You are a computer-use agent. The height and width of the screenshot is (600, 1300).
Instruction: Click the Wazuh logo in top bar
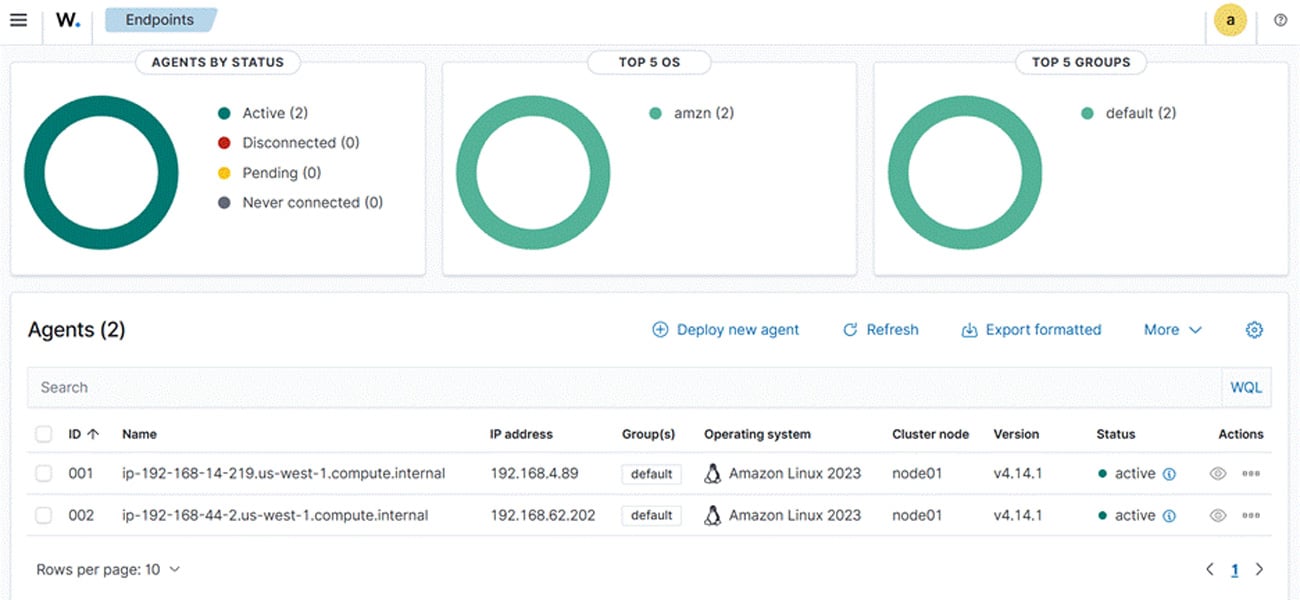67,19
